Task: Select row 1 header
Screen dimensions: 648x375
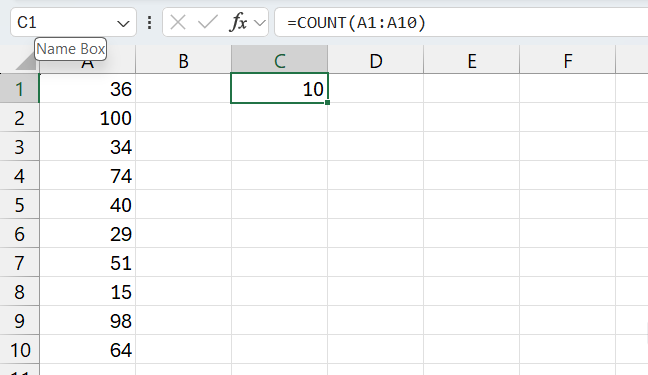Action: [19, 88]
